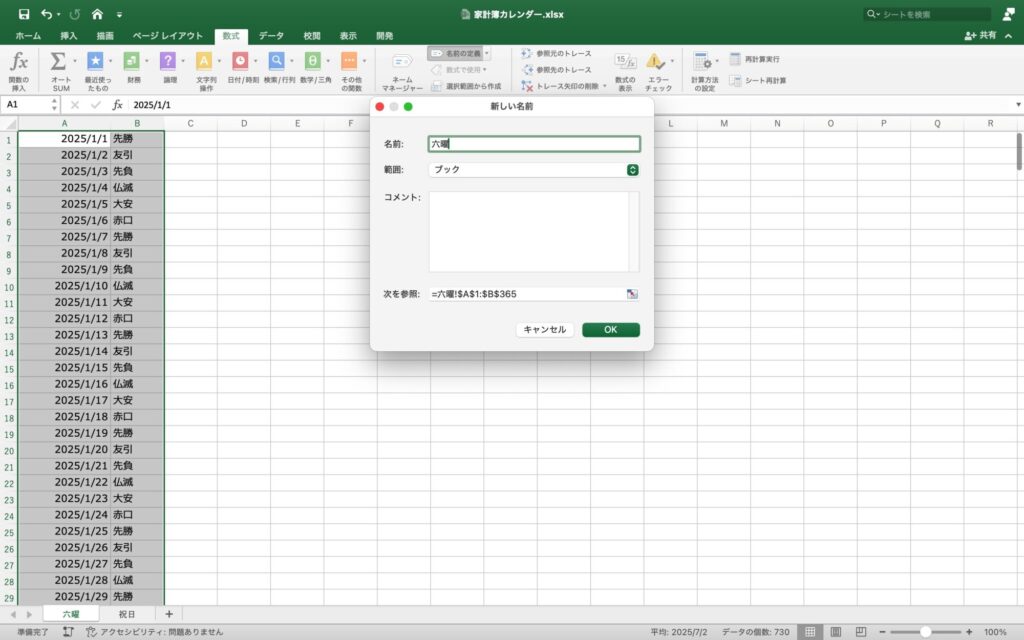Click the zoom in plus button
The image size is (1024, 640).
969,632
